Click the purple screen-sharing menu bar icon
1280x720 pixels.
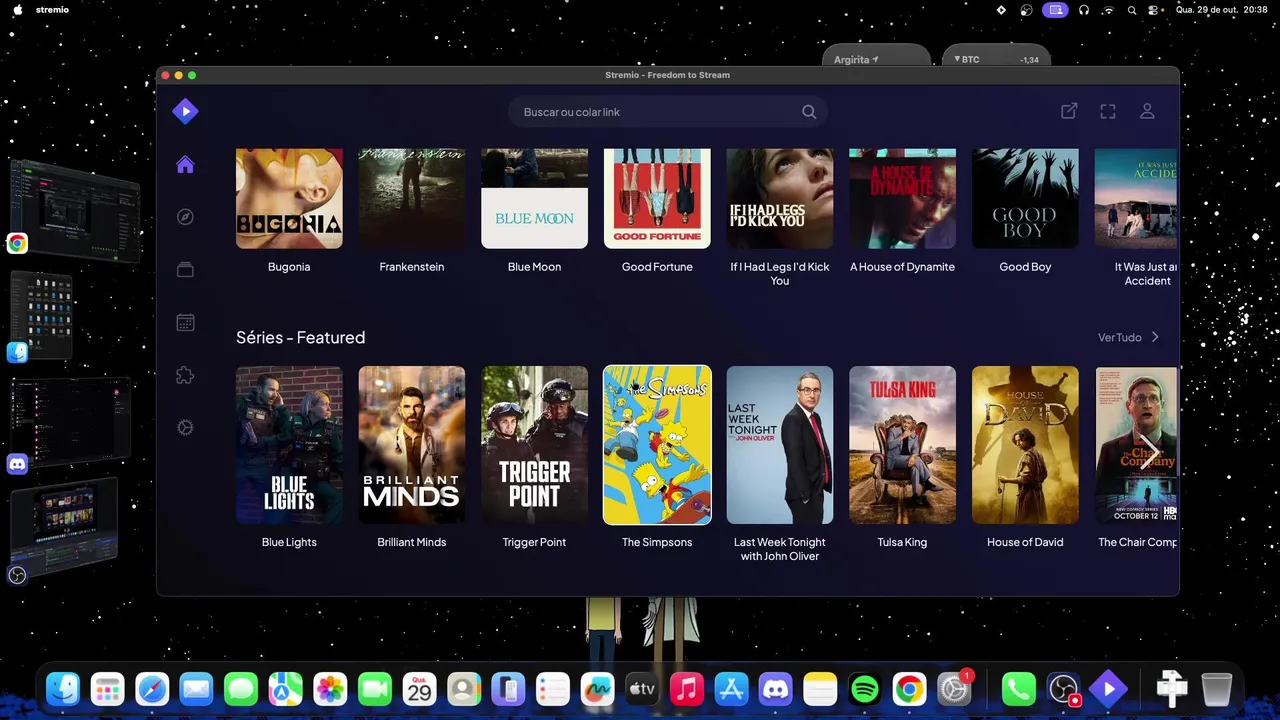[1055, 10]
